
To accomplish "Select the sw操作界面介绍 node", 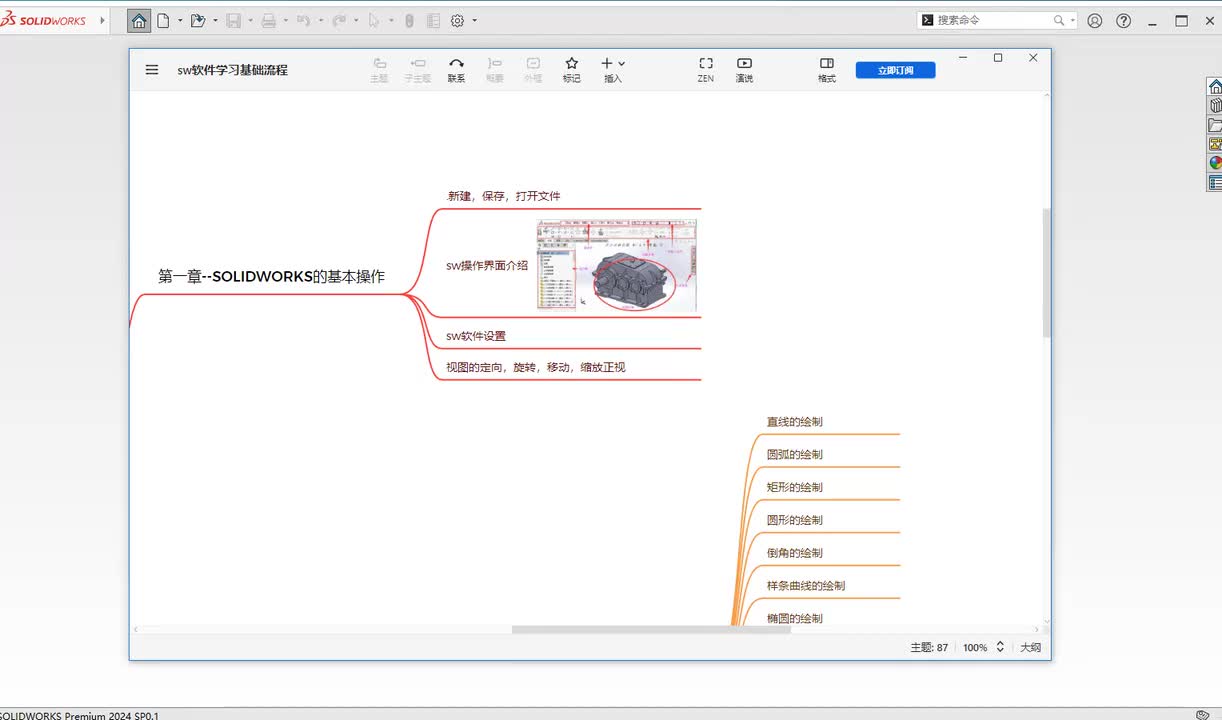I will 487,266.
